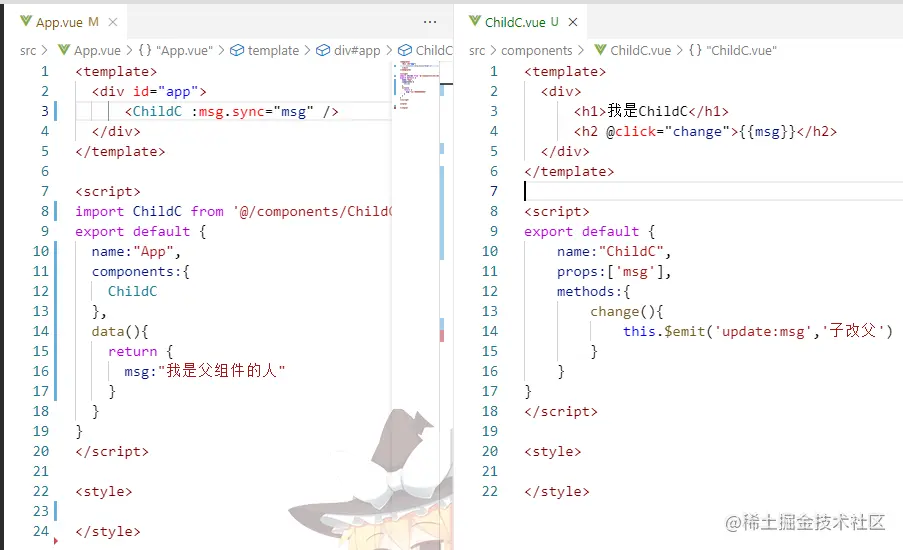903x550 pixels.
Task: Click the cube icon beside div#app breadcrumb
Action: [323, 51]
